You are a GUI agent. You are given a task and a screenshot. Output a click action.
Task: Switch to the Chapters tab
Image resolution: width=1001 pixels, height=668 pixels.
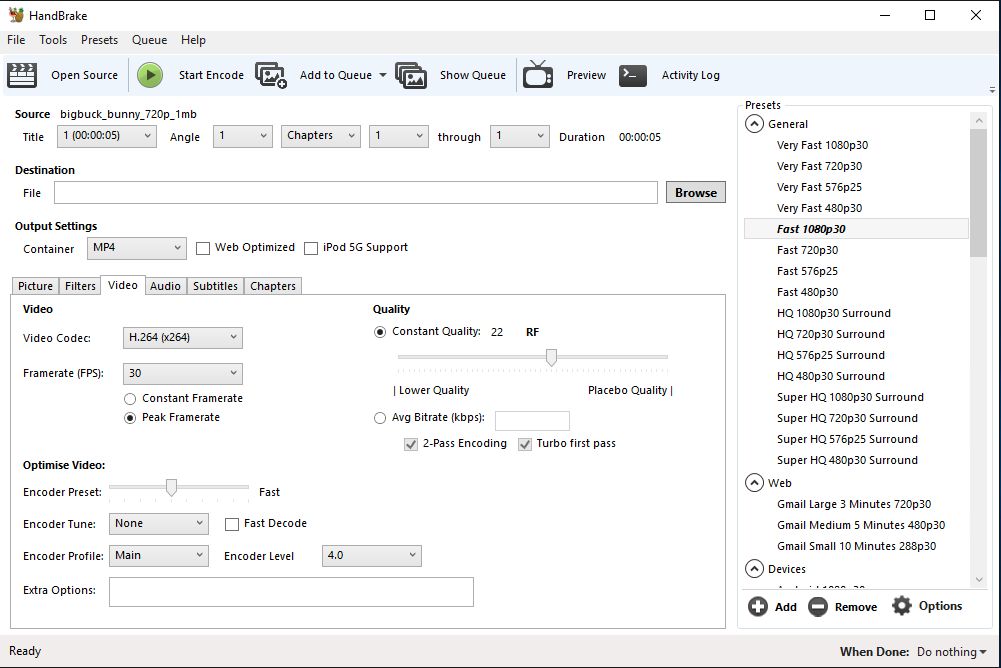click(273, 286)
